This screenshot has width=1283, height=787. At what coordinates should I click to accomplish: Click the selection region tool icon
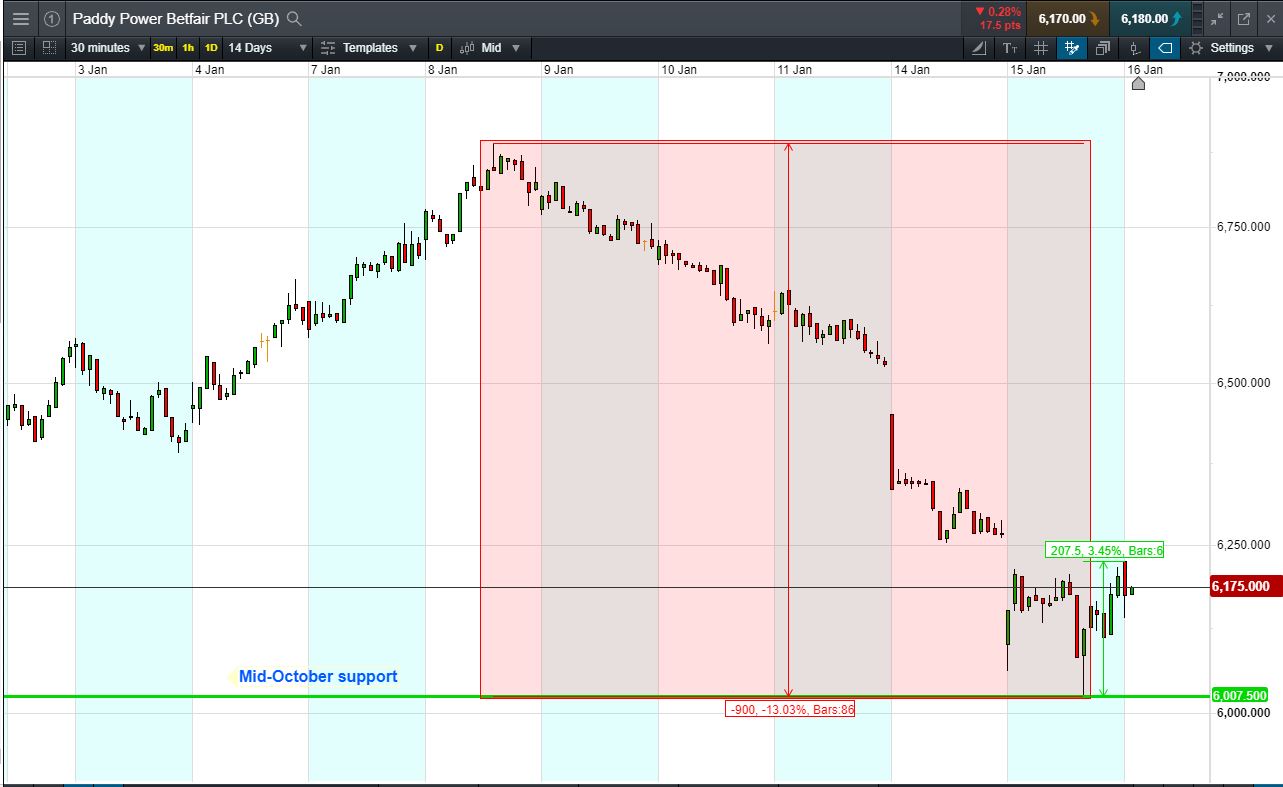click(x=49, y=48)
